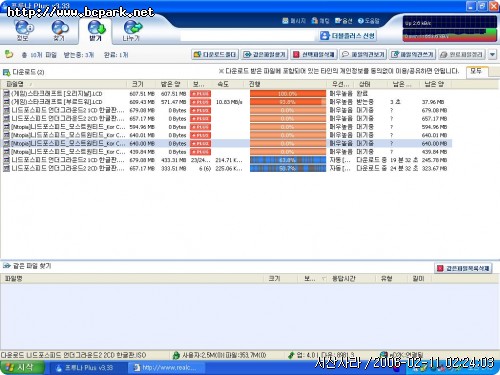Switch to the 나누기 sharing tab
Viewport: 500px width, 375px height.
tap(132, 31)
